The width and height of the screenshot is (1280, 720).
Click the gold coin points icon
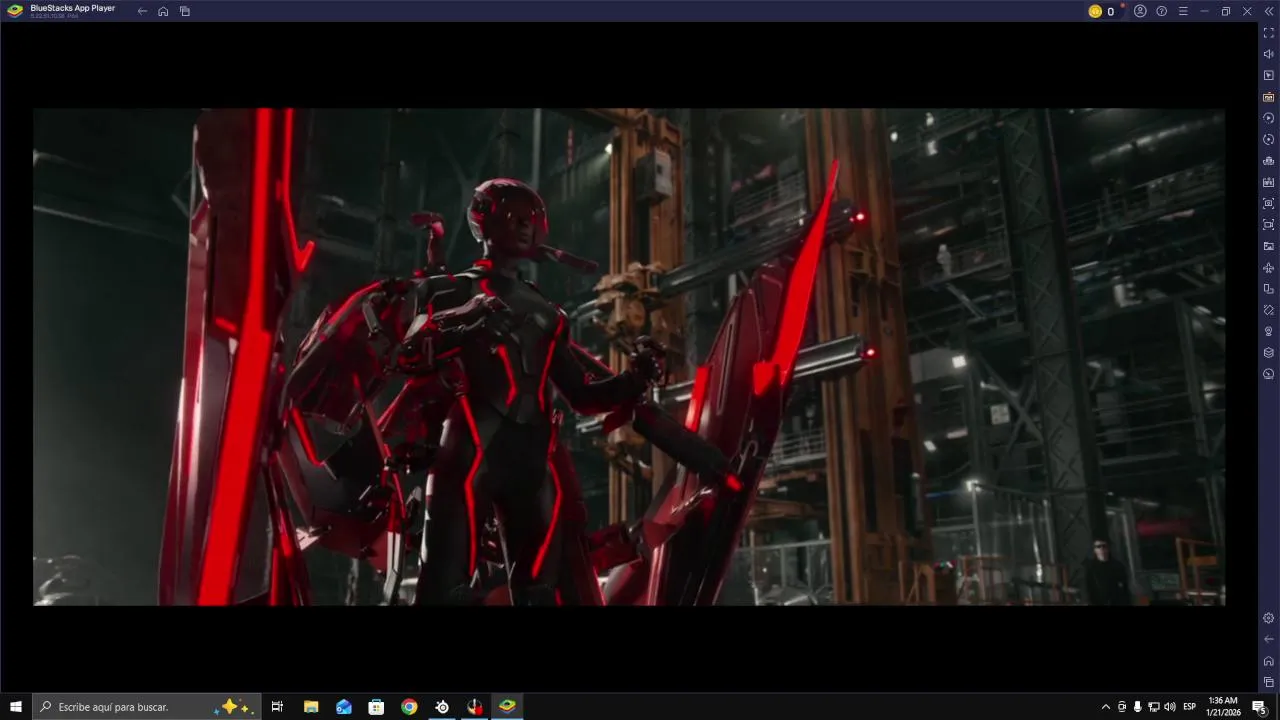(x=1095, y=11)
